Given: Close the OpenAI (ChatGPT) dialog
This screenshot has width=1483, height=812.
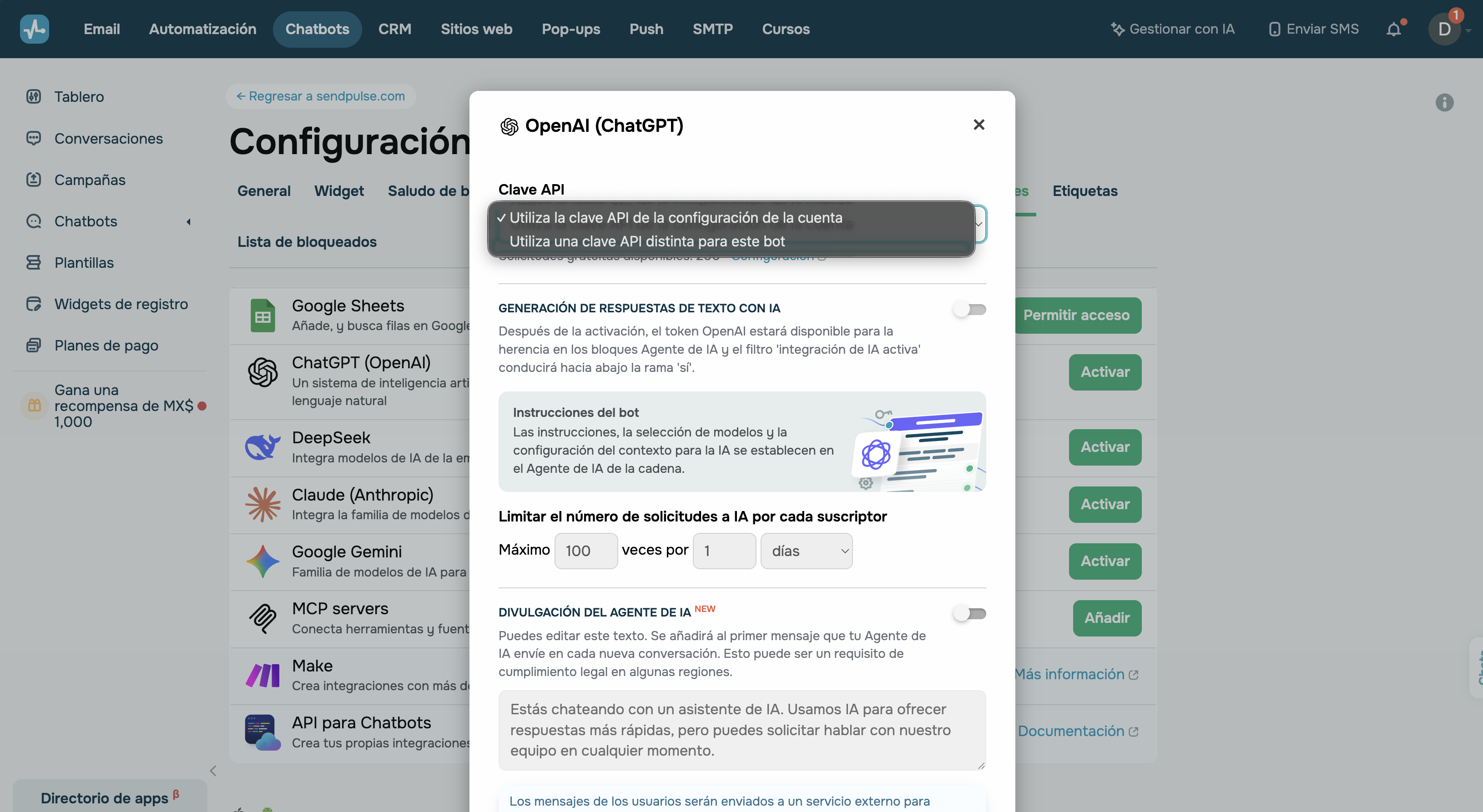Looking at the screenshot, I should pos(979,124).
